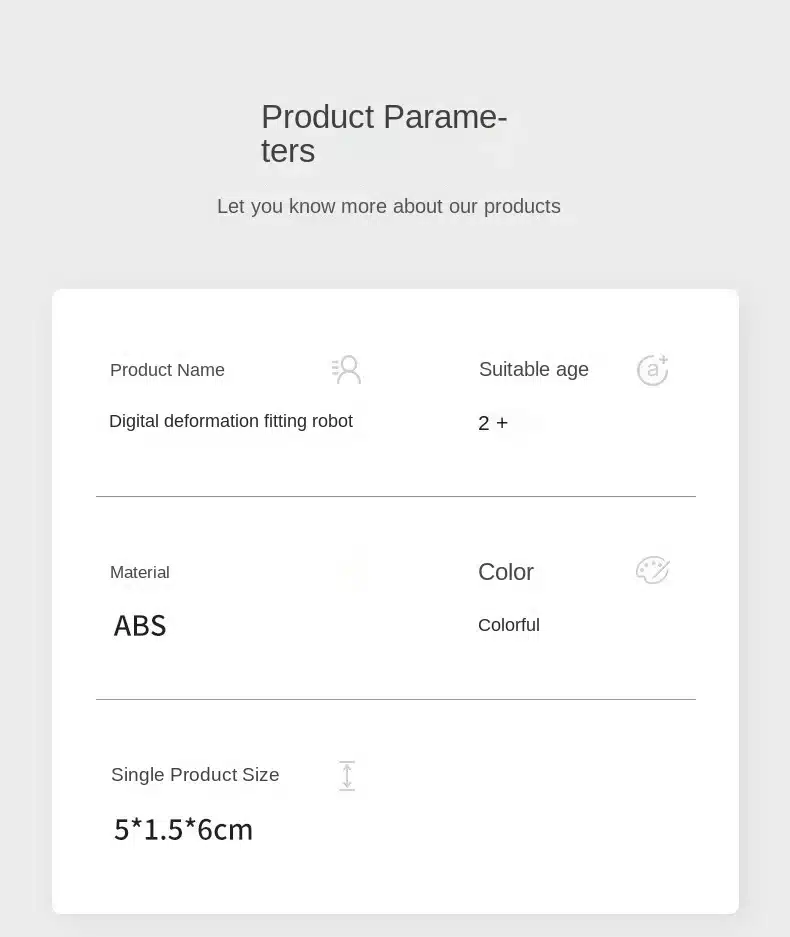
Task: Click divider line below Product Name row
Action: [x=396, y=496]
